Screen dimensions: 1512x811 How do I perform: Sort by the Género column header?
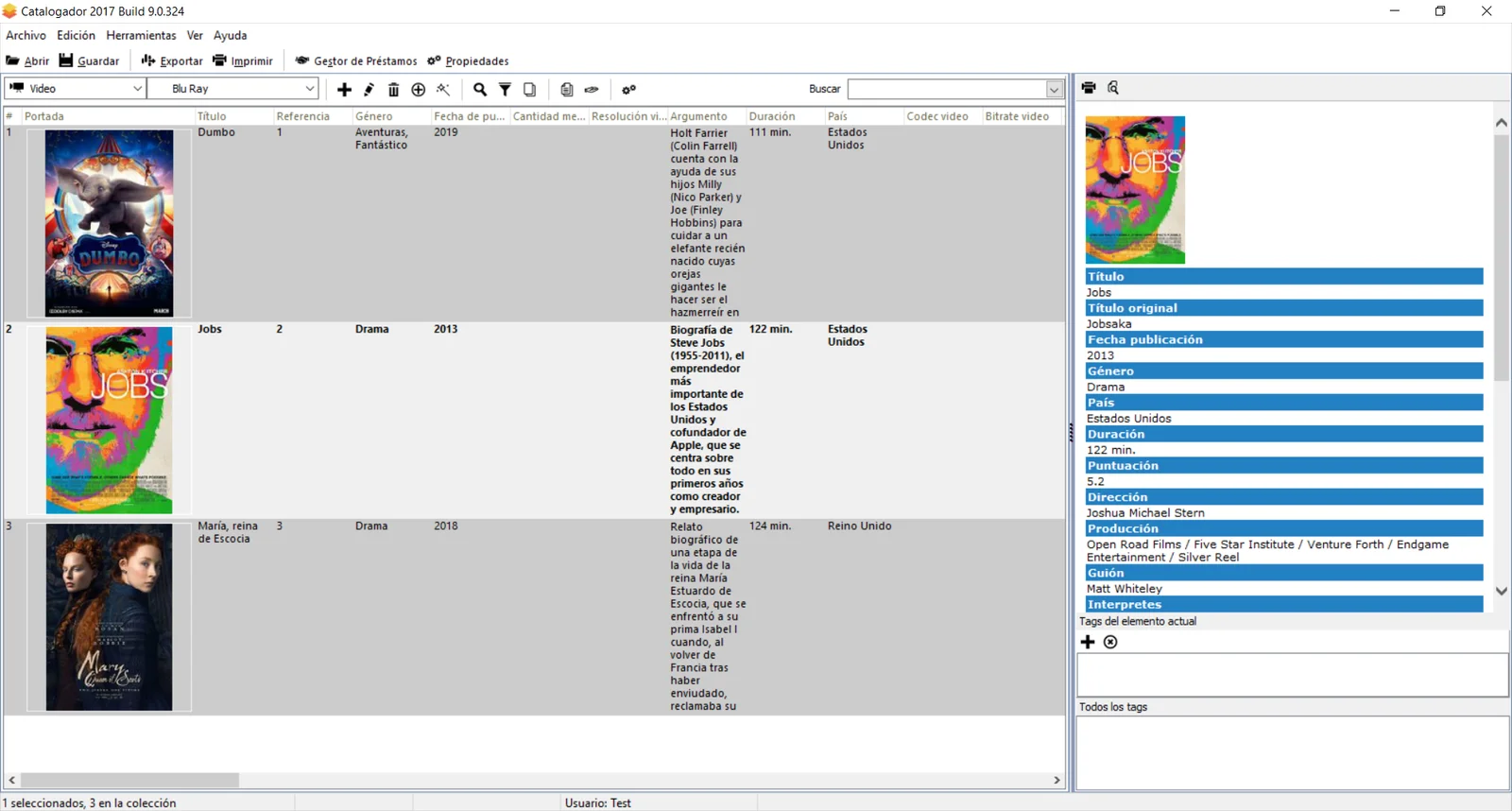tap(391, 116)
